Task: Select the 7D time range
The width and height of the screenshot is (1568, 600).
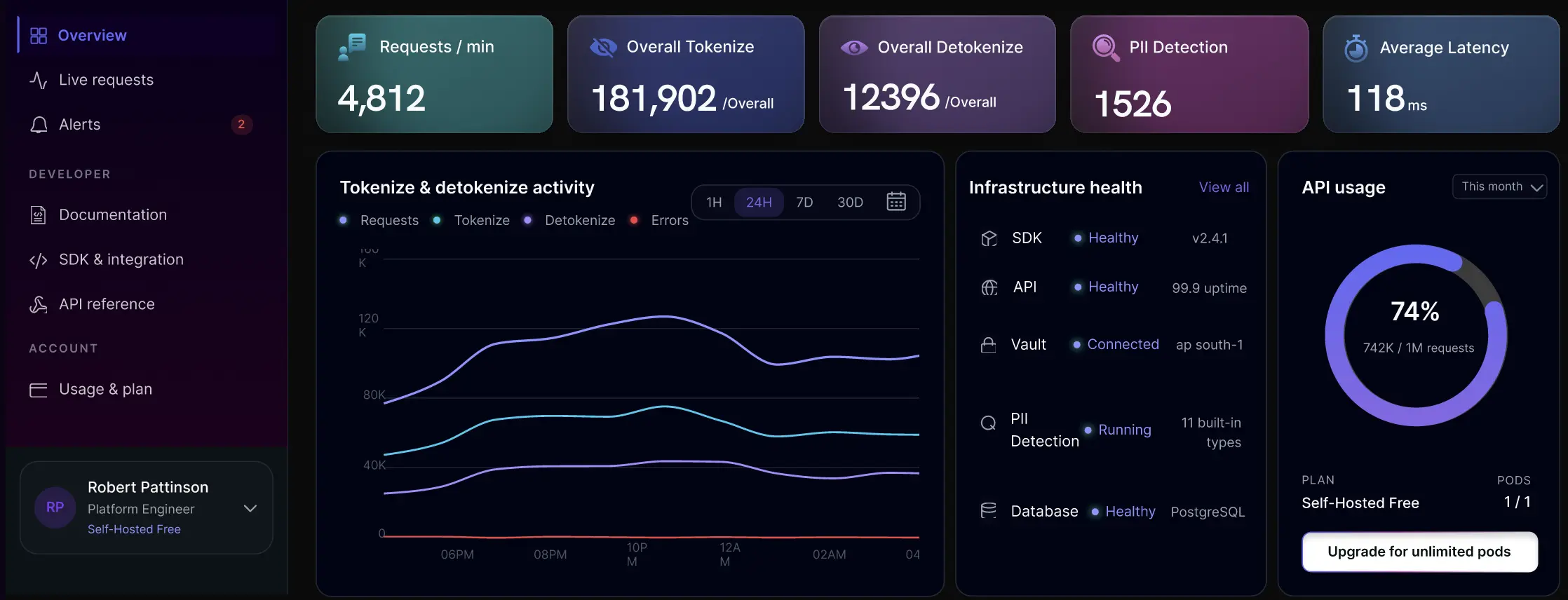Action: click(804, 203)
